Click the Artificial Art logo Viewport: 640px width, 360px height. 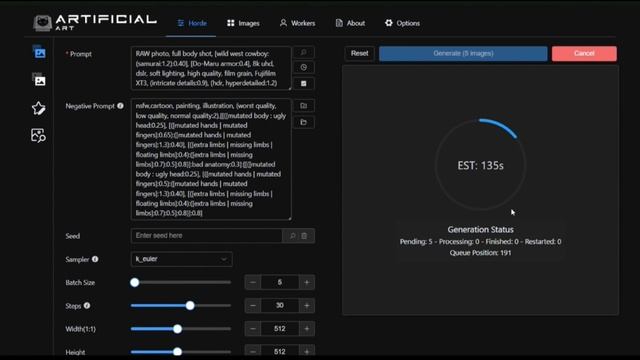95,23
